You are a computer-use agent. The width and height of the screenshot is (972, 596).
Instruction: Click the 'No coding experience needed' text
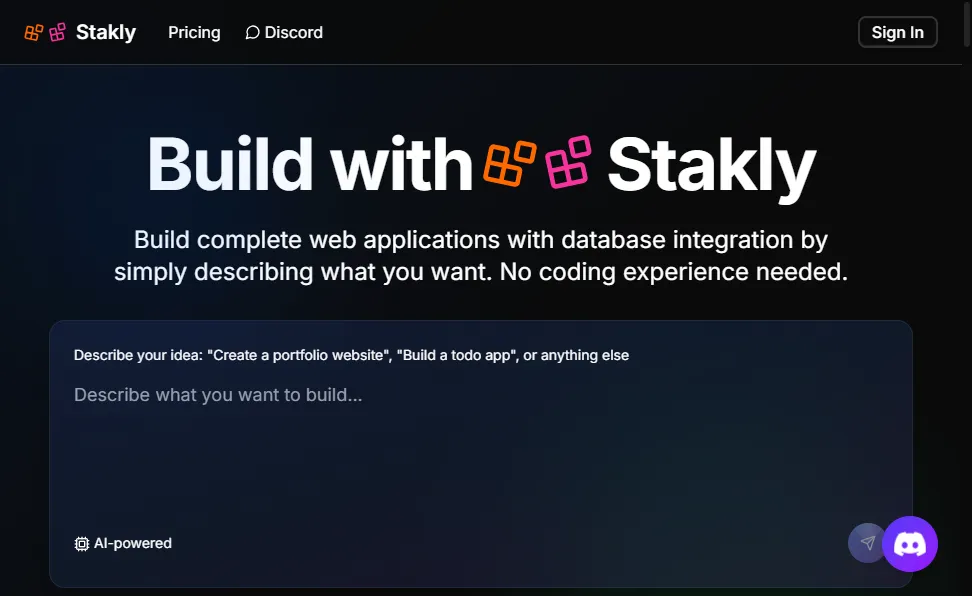coord(673,272)
